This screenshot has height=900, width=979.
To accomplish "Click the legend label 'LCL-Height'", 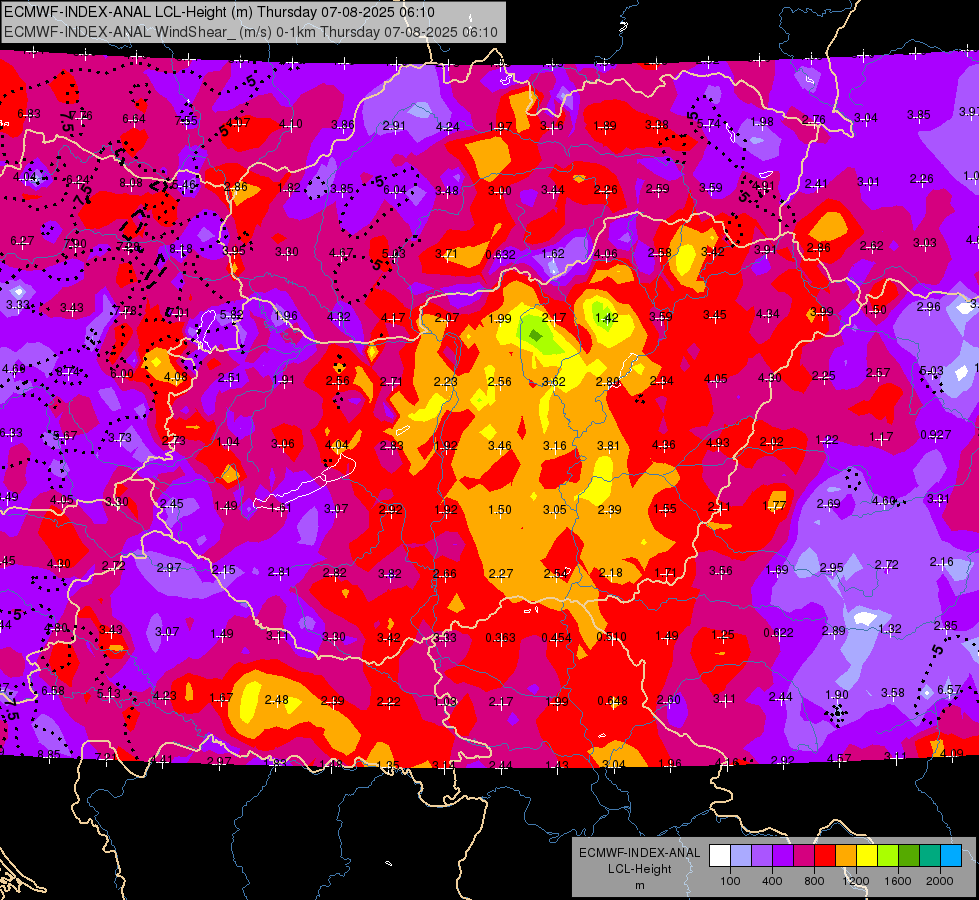I will point(639,869).
